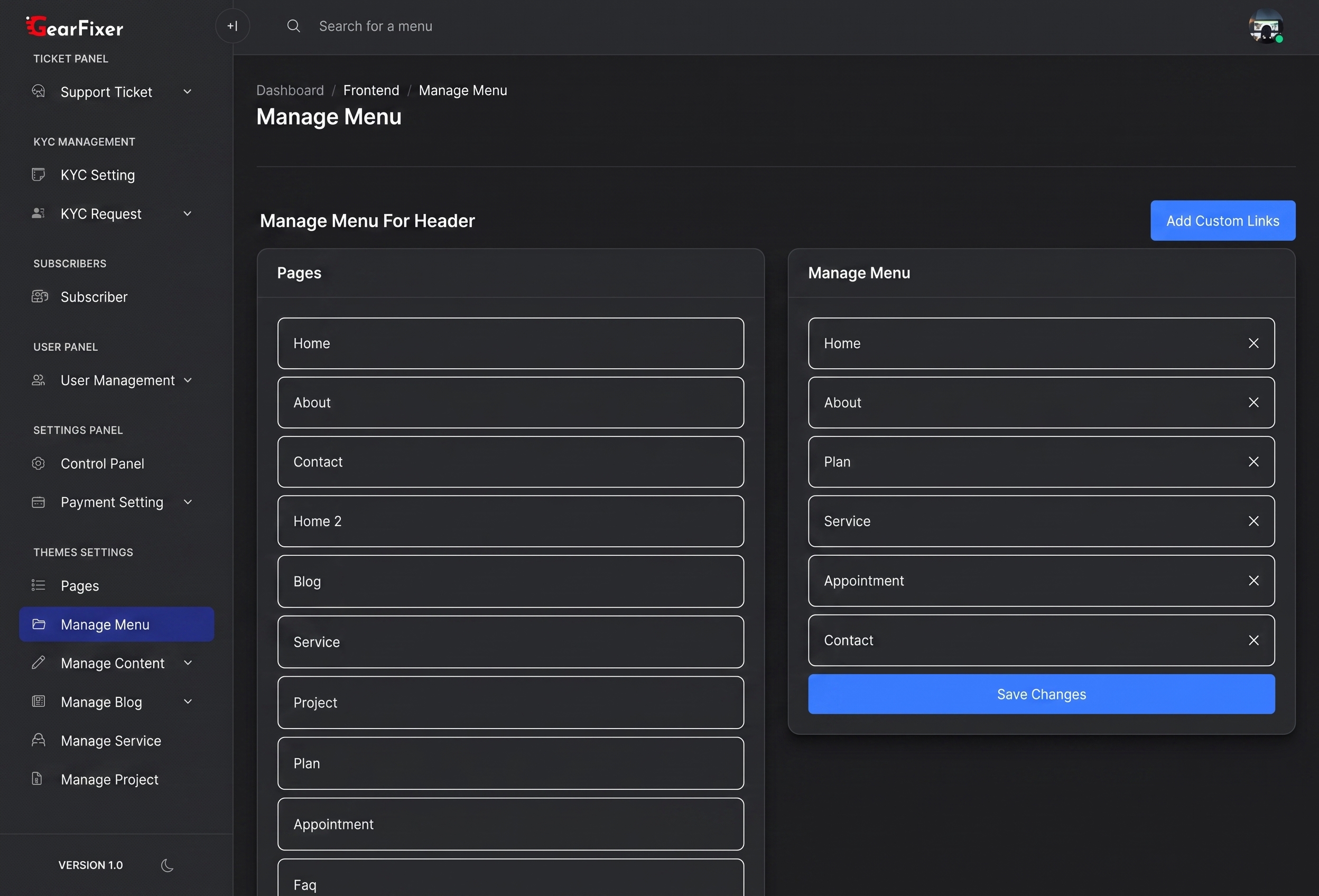Expand the Payment Setting chevron
This screenshot has width=1319, height=896.
point(187,502)
